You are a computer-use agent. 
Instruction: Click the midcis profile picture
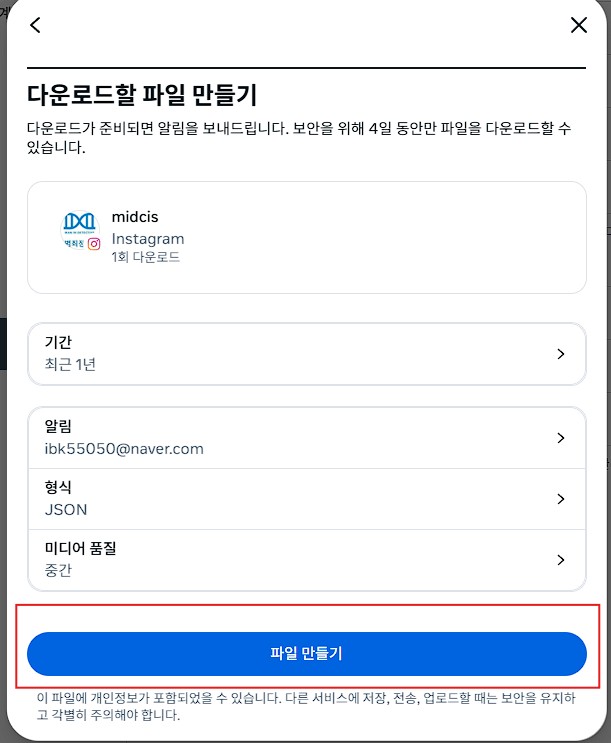pos(80,230)
